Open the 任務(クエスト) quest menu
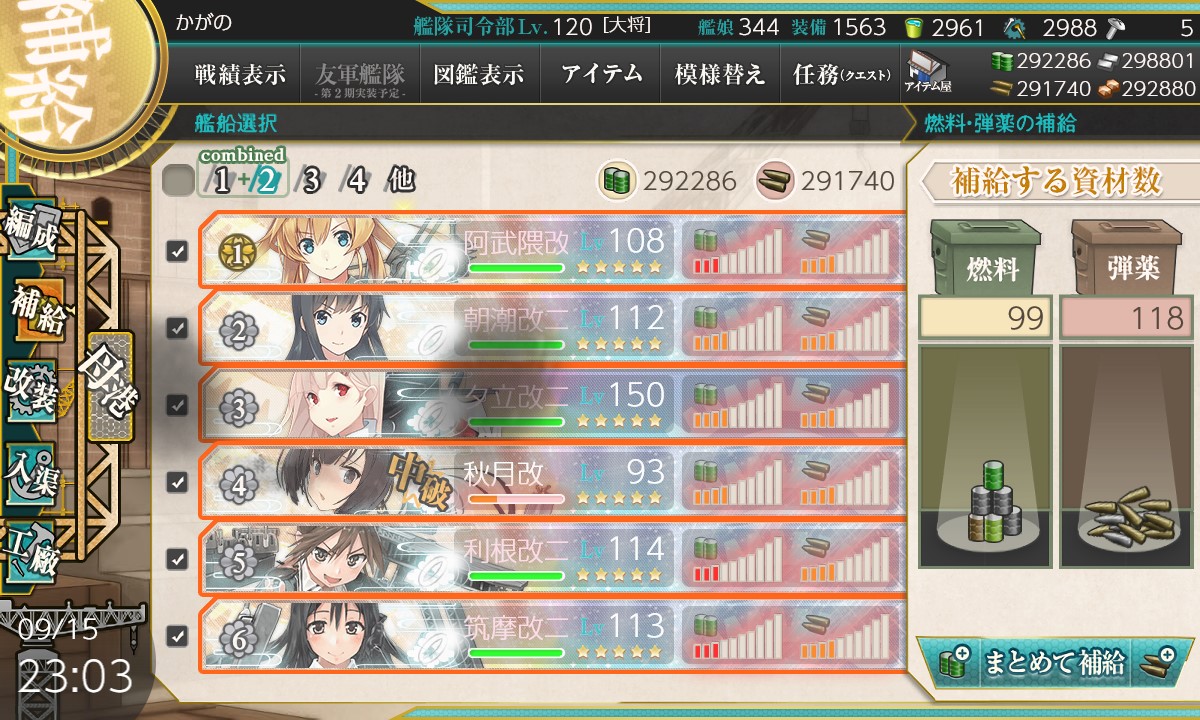 tap(841, 74)
